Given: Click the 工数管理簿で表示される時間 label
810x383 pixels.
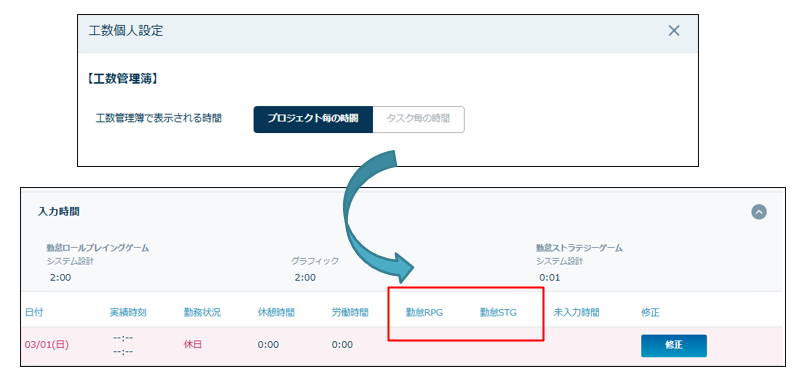Looking at the screenshot, I should tap(159, 119).
